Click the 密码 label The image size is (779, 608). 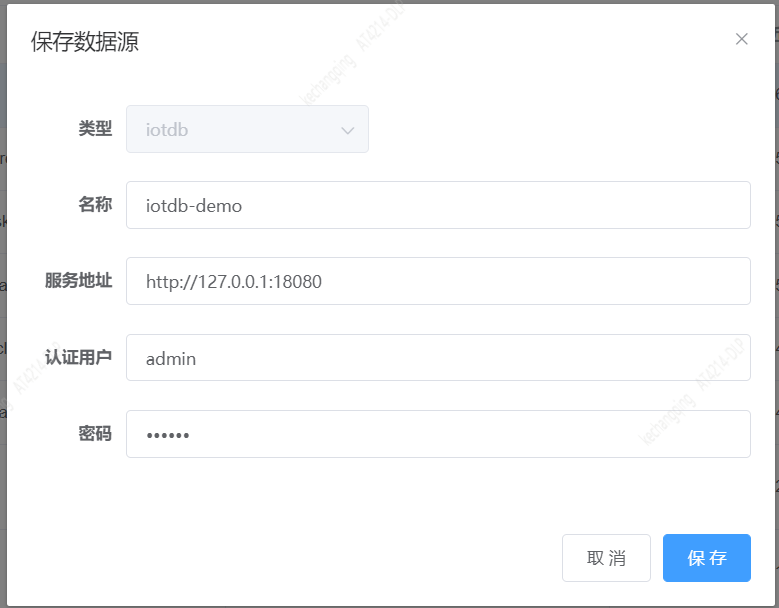[x=95, y=434]
